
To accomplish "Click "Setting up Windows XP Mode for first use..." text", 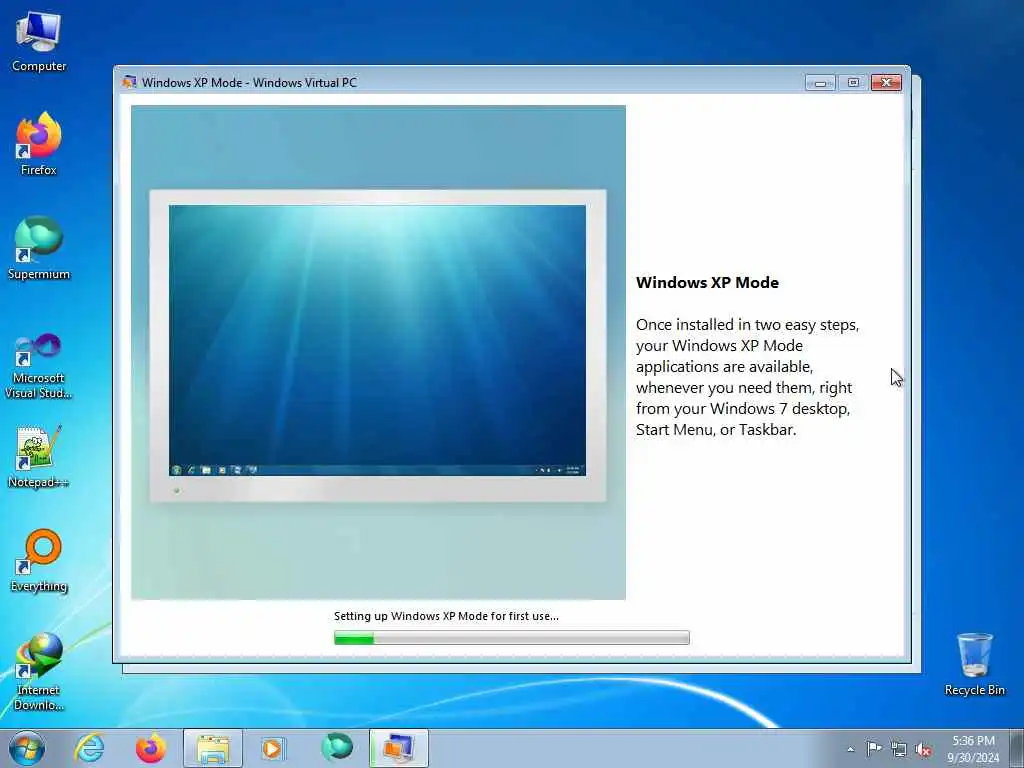I will point(446,616).
